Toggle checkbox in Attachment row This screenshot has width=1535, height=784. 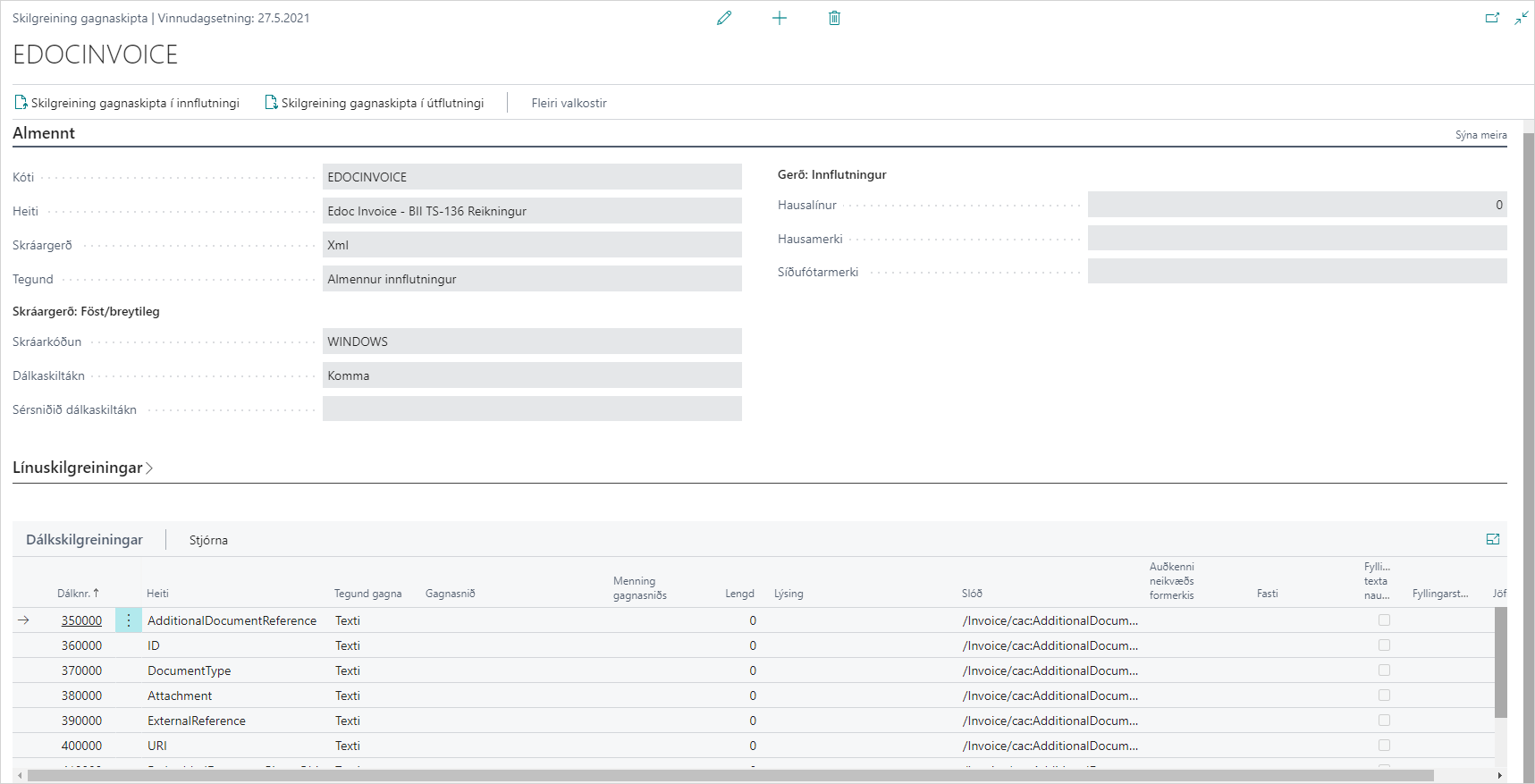tap(1384, 695)
